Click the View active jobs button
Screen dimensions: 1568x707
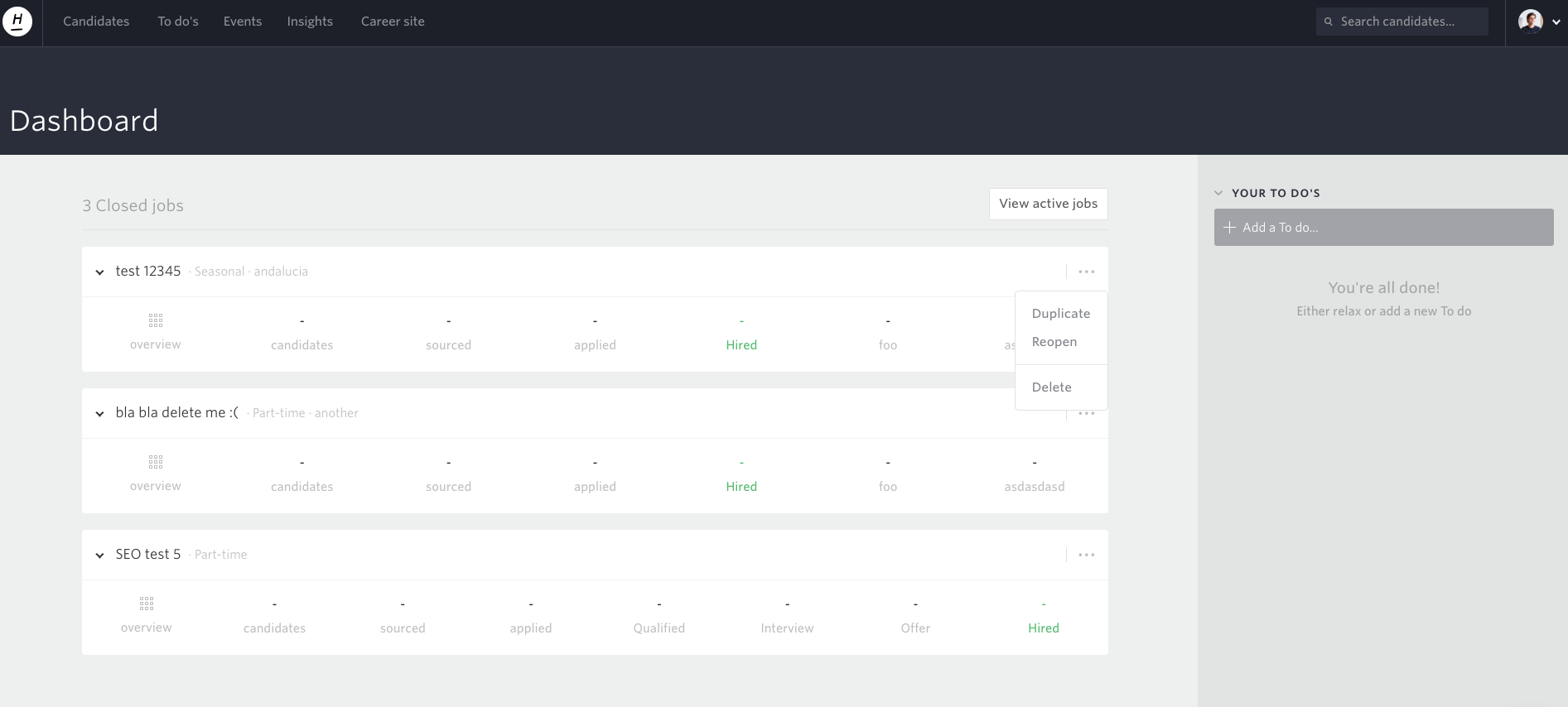1048,204
